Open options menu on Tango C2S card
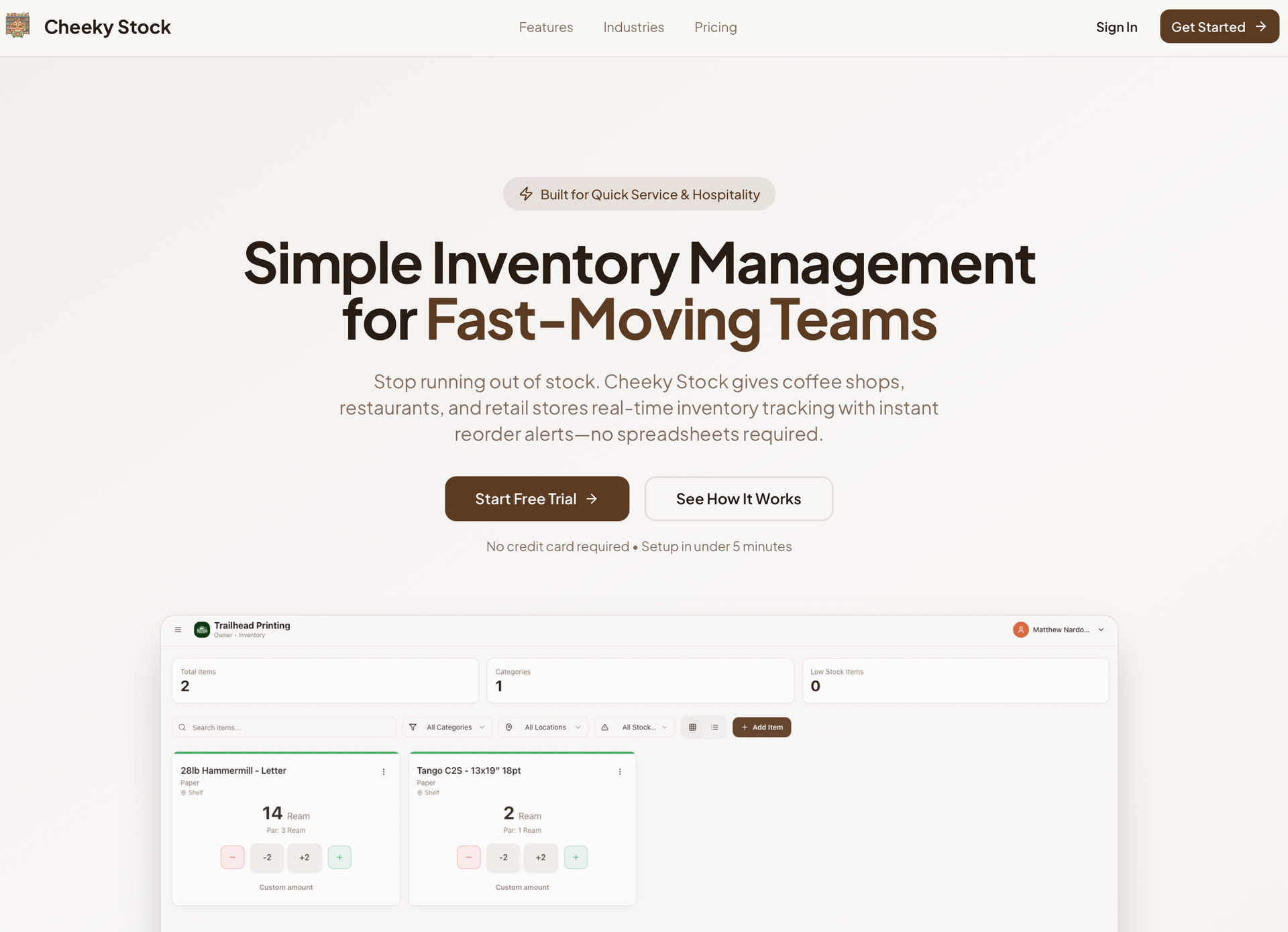Screen dimensions: 1288x932 tap(620, 771)
